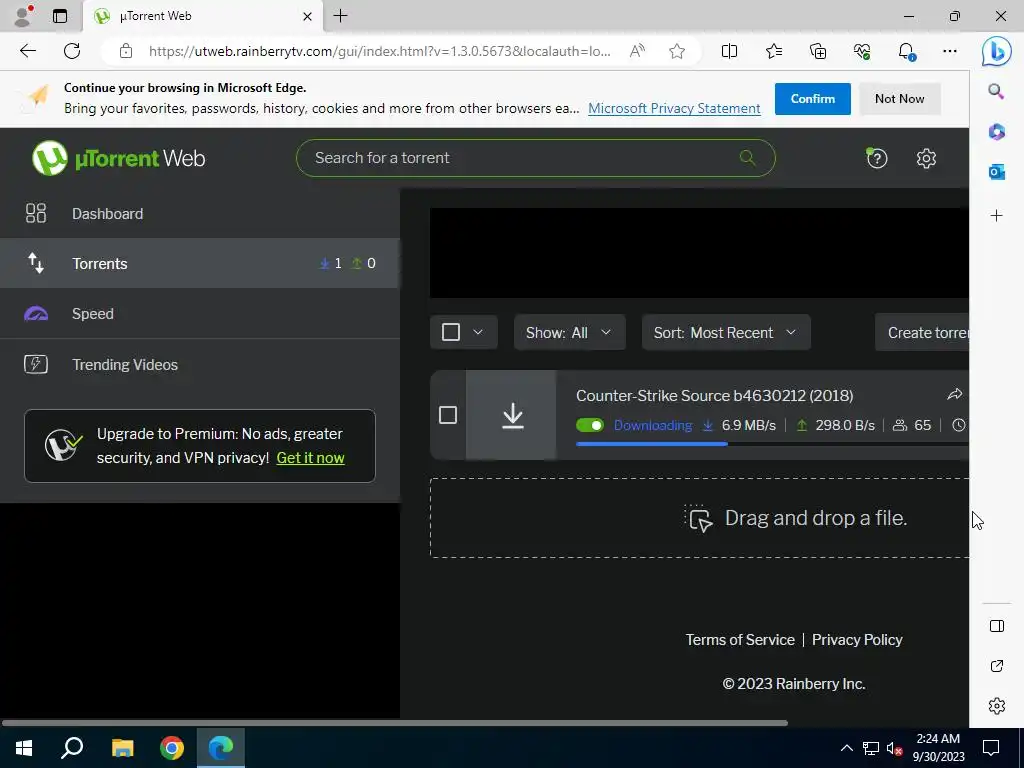Click the muted volume tray icon
The height and width of the screenshot is (768, 1024).
point(894,748)
